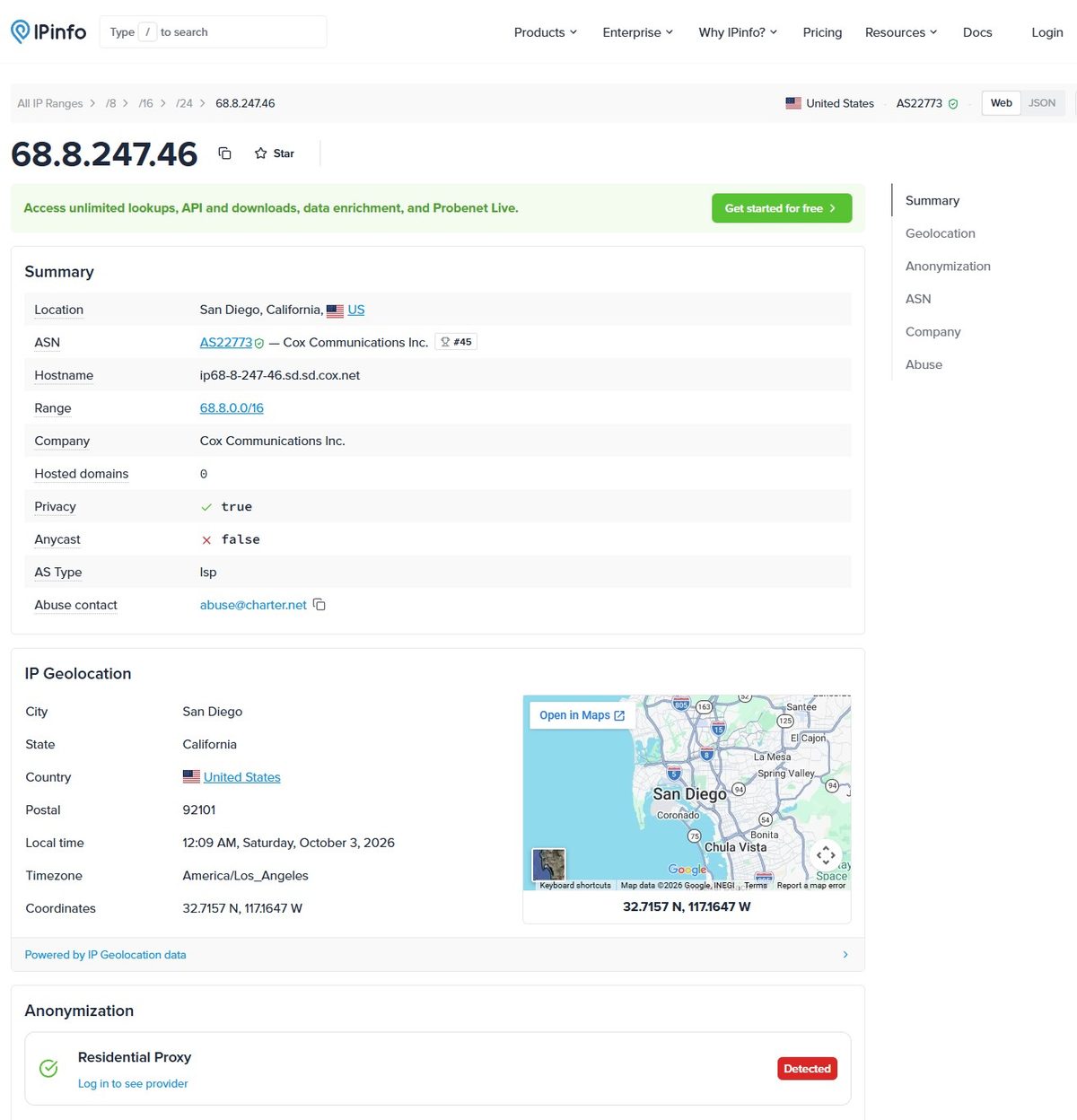Open the map in Maps
The image size is (1077, 1120).
tap(582, 715)
